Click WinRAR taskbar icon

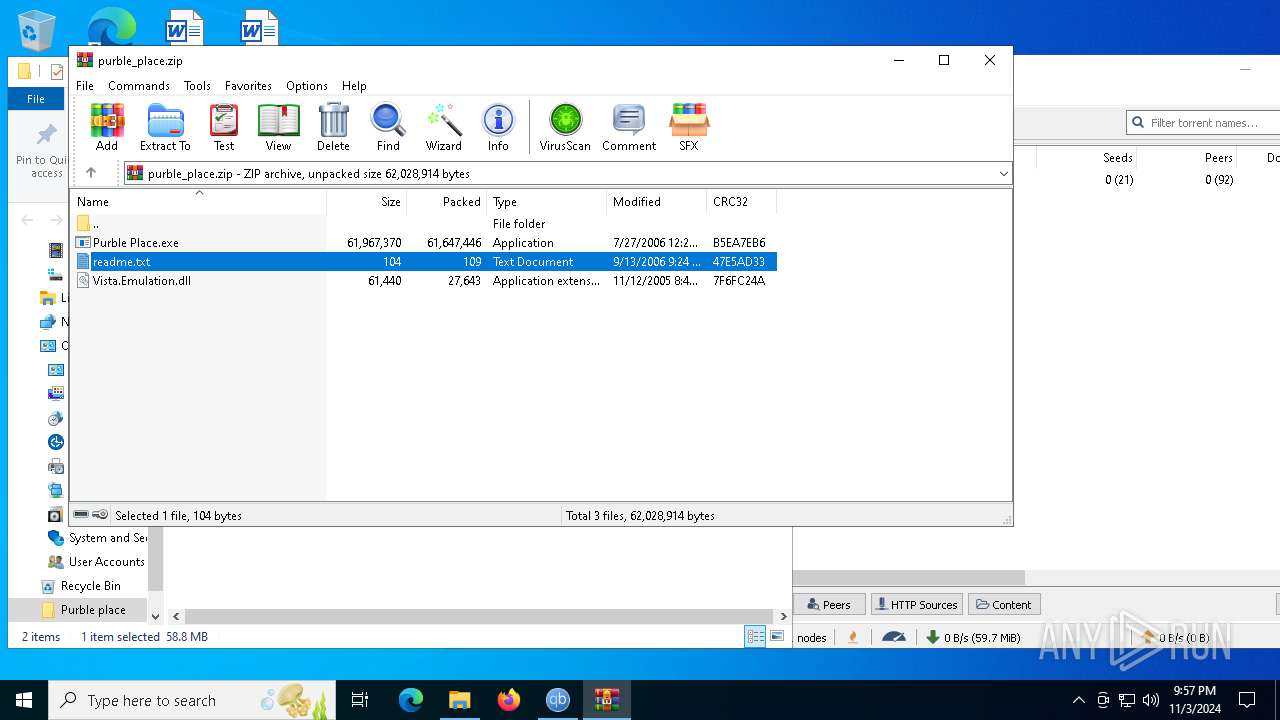point(607,700)
